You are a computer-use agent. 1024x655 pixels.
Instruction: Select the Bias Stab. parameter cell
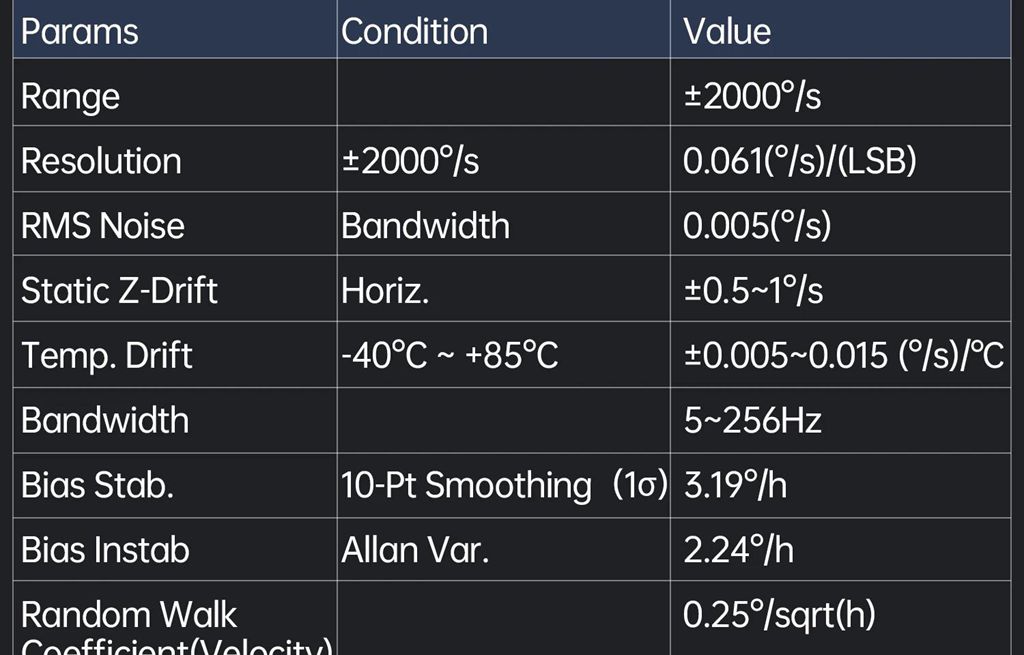(x=97, y=485)
